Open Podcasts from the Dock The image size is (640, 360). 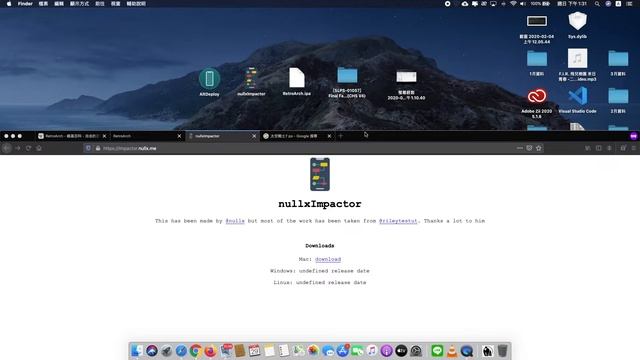pos(386,351)
